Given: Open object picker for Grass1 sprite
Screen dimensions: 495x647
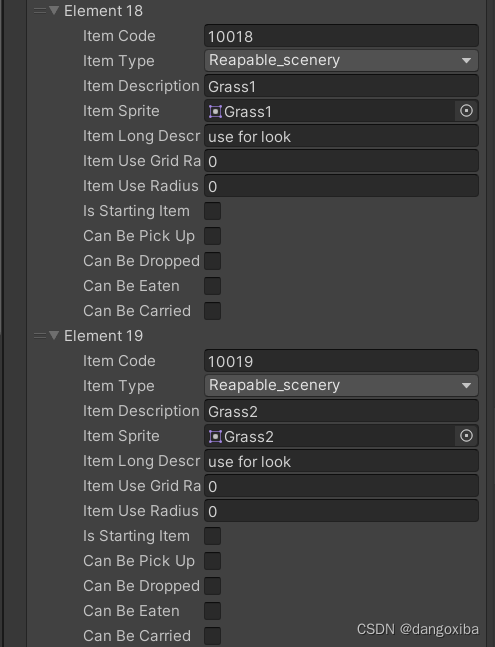Looking at the screenshot, I should click(466, 111).
